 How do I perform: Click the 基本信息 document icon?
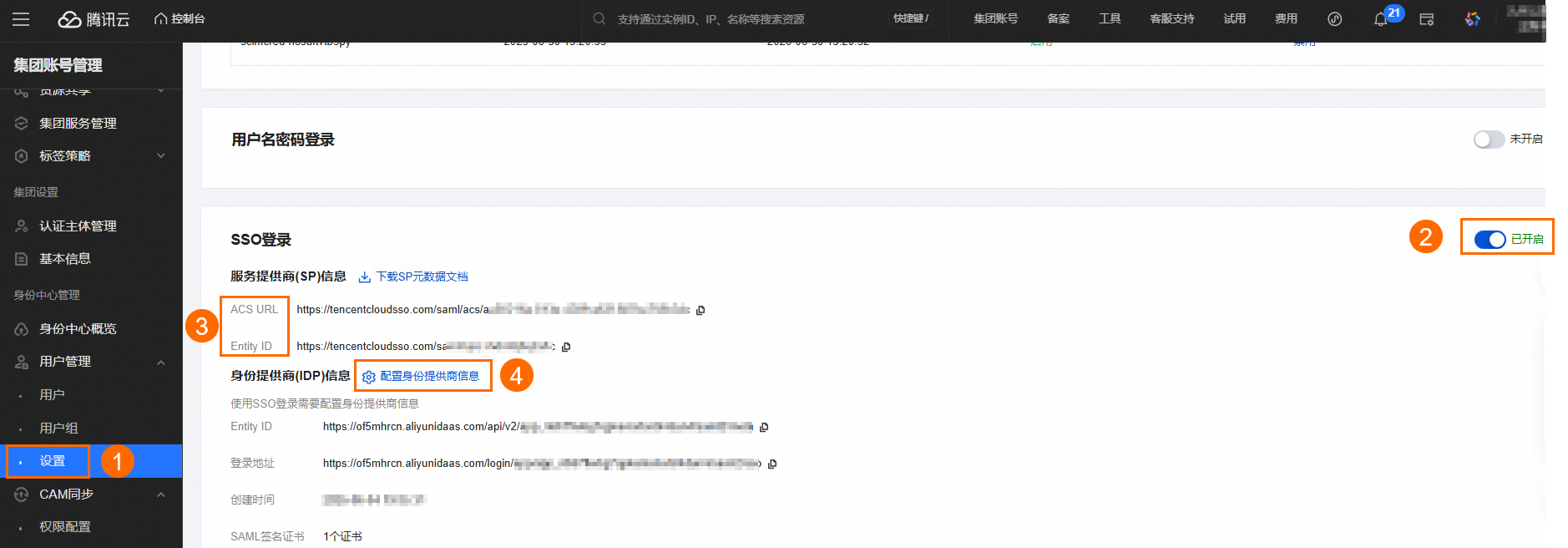pyautogui.click(x=22, y=259)
